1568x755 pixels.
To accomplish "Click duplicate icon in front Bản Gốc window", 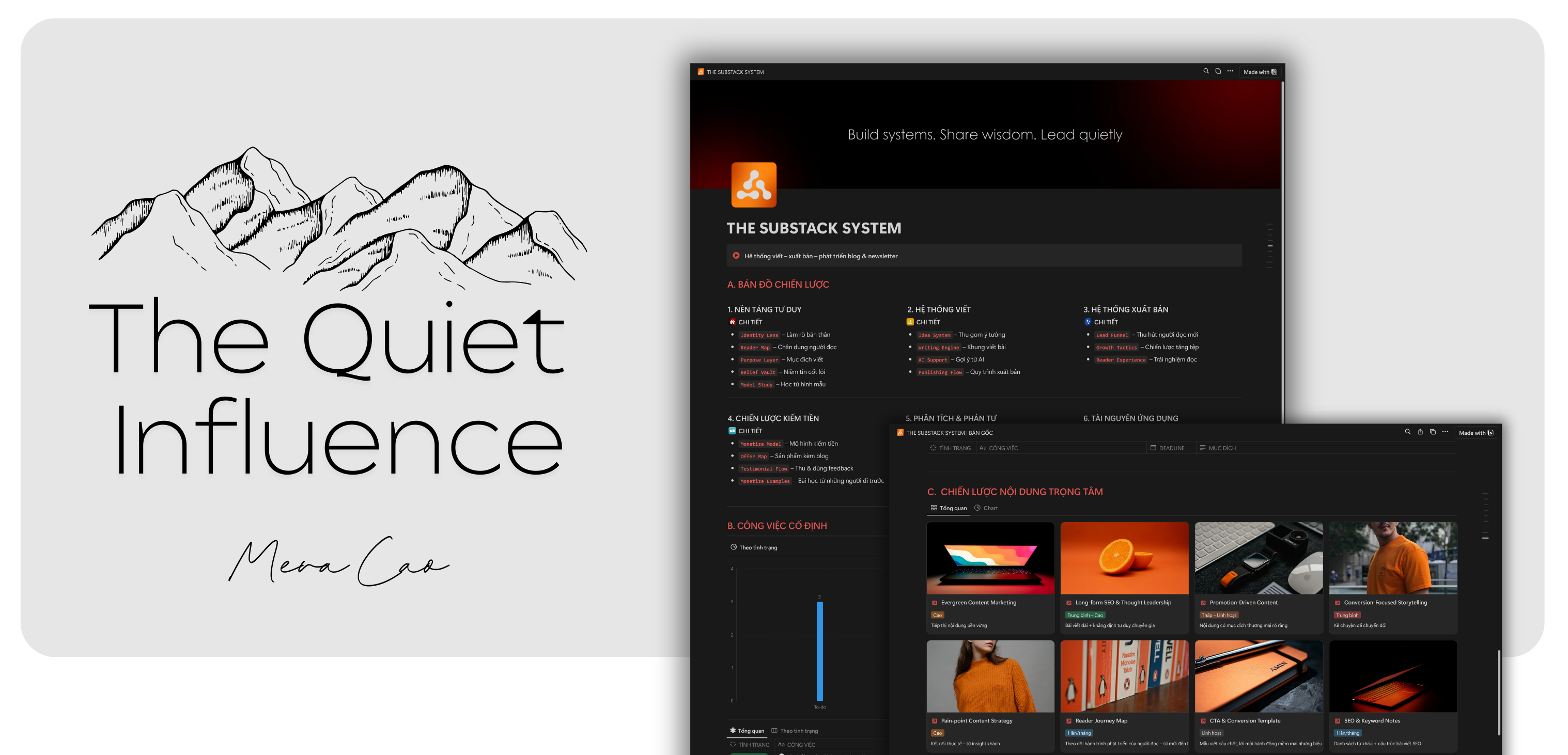I will point(1433,432).
